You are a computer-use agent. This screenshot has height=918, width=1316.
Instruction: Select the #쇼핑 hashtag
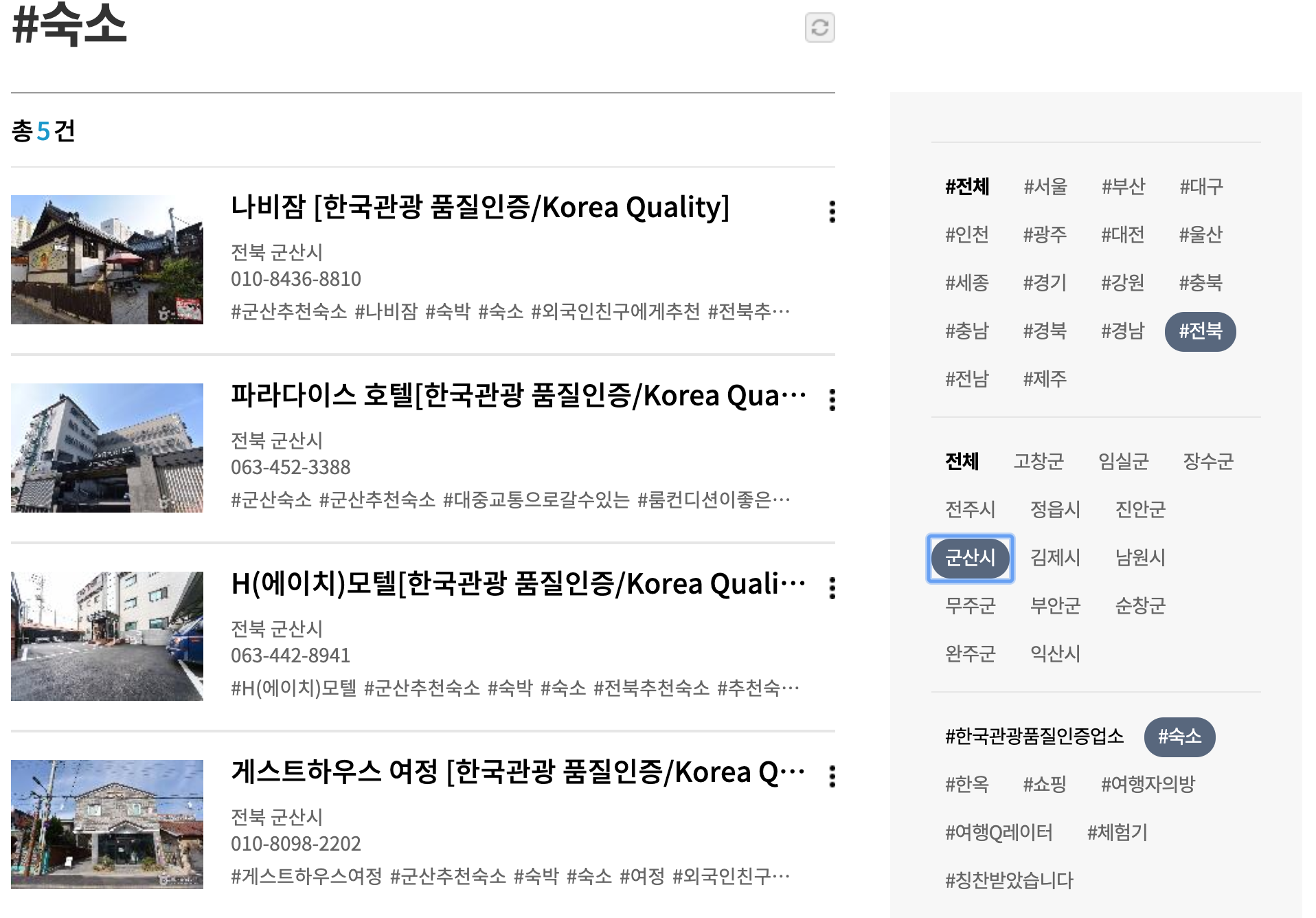(1045, 785)
